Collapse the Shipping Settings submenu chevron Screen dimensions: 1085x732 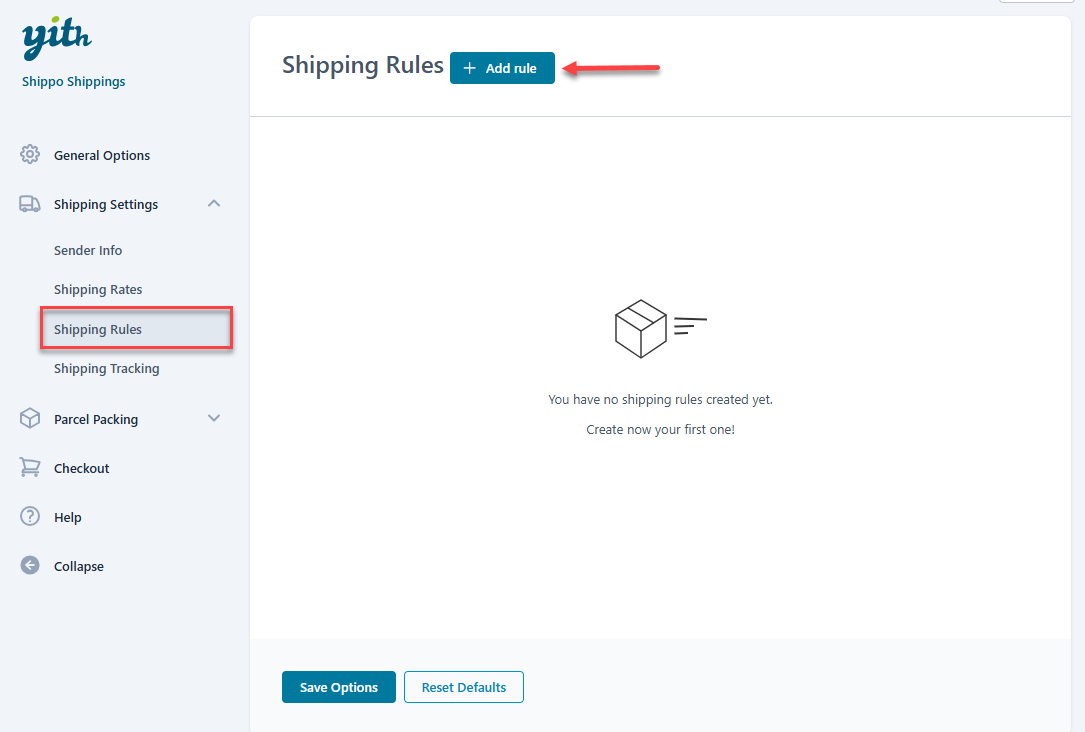coord(213,203)
